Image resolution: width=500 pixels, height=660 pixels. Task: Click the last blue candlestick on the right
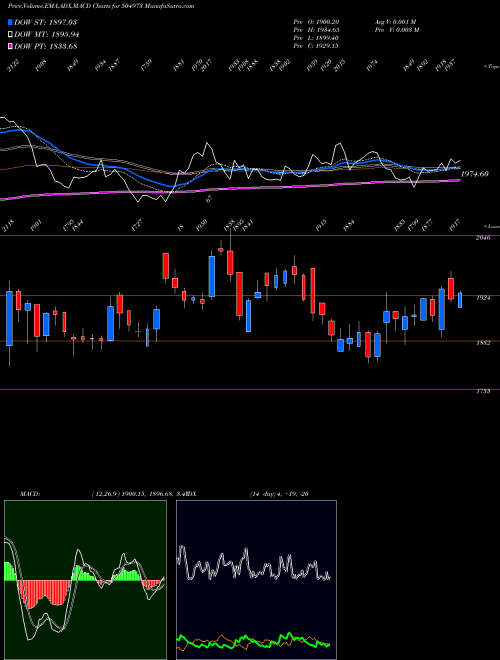click(460, 300)
